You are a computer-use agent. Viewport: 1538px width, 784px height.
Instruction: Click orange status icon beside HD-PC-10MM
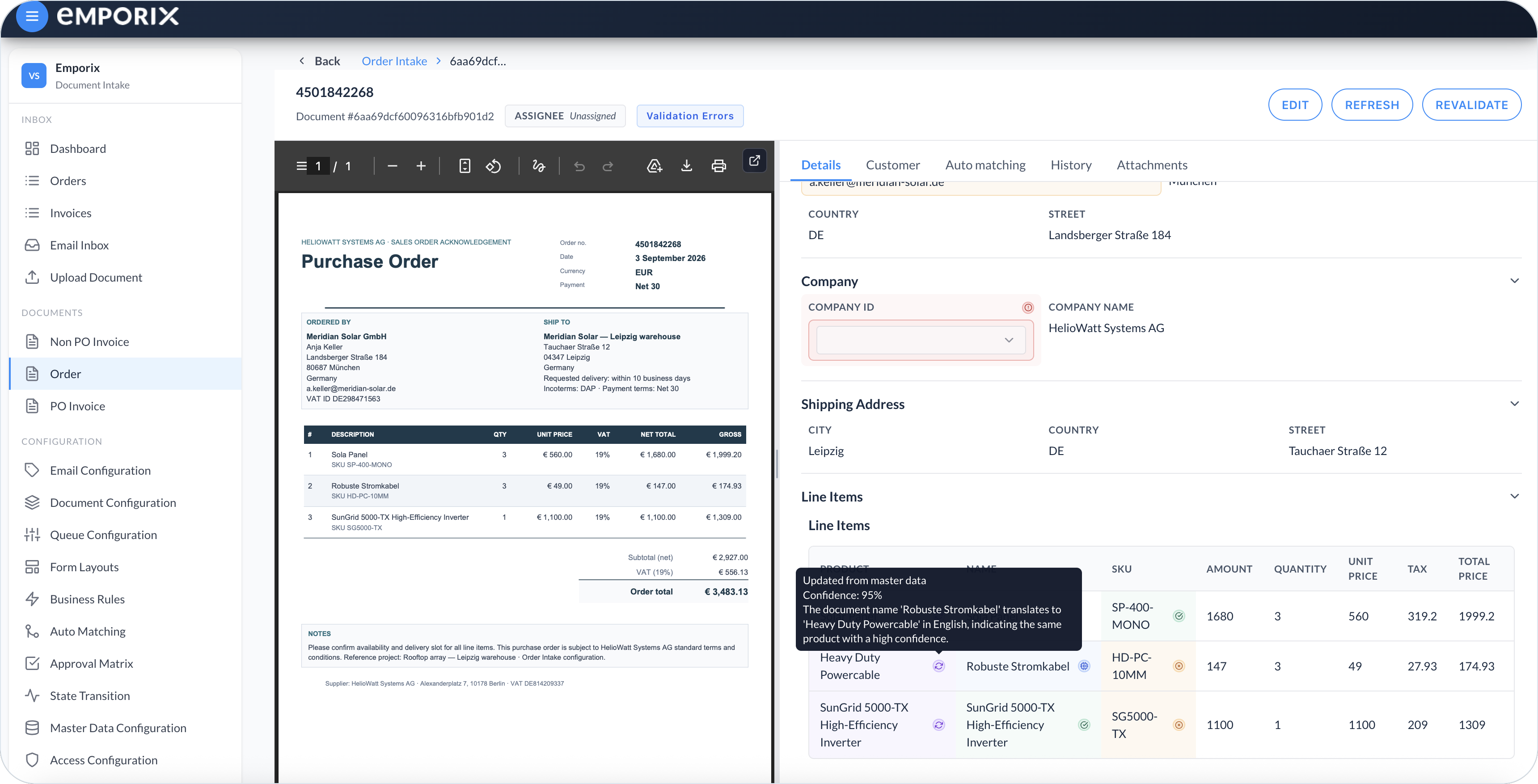(x=1179, y=666)
